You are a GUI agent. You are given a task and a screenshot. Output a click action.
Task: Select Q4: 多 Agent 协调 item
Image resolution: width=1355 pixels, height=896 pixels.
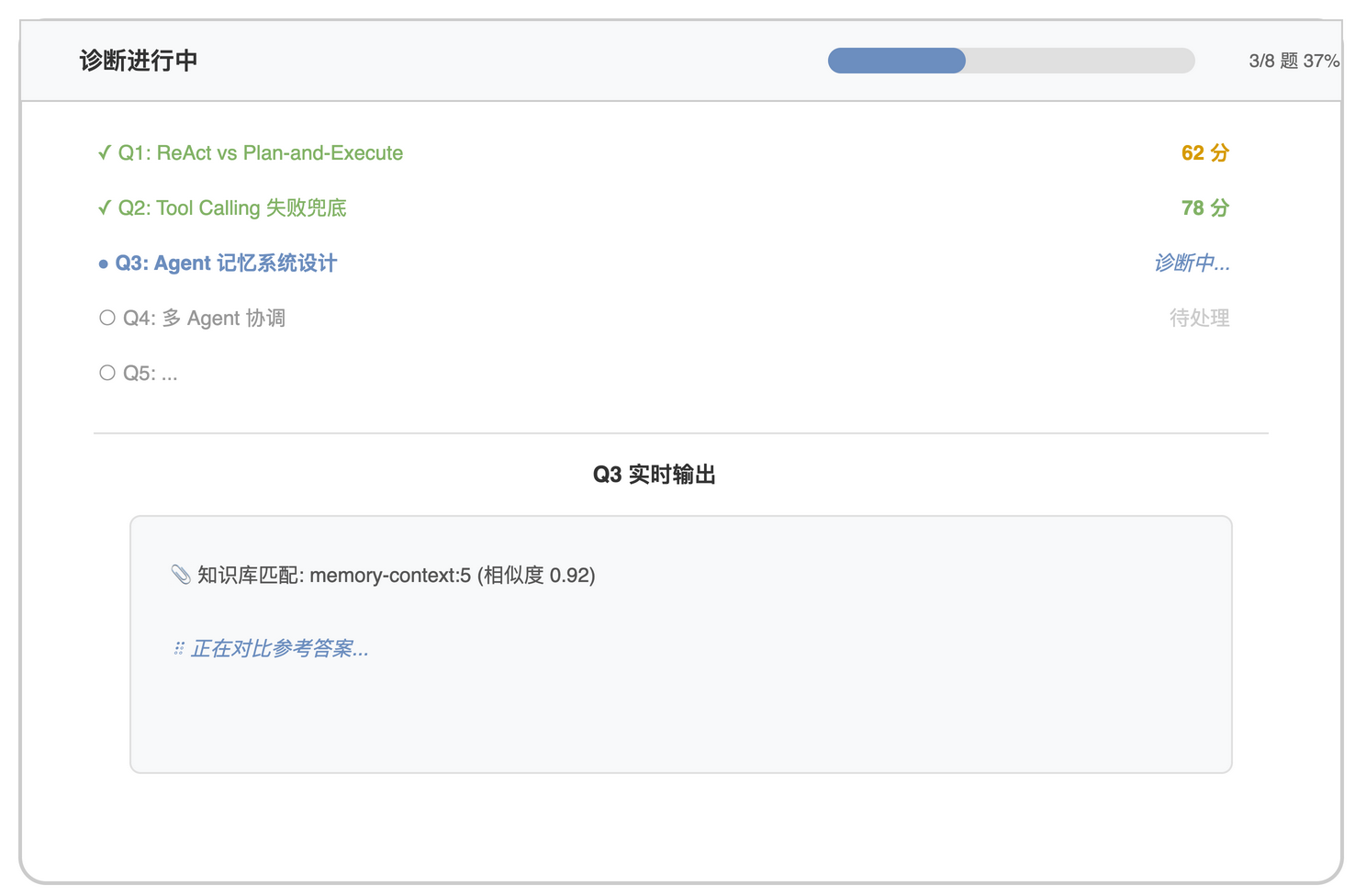click(204, 319)
